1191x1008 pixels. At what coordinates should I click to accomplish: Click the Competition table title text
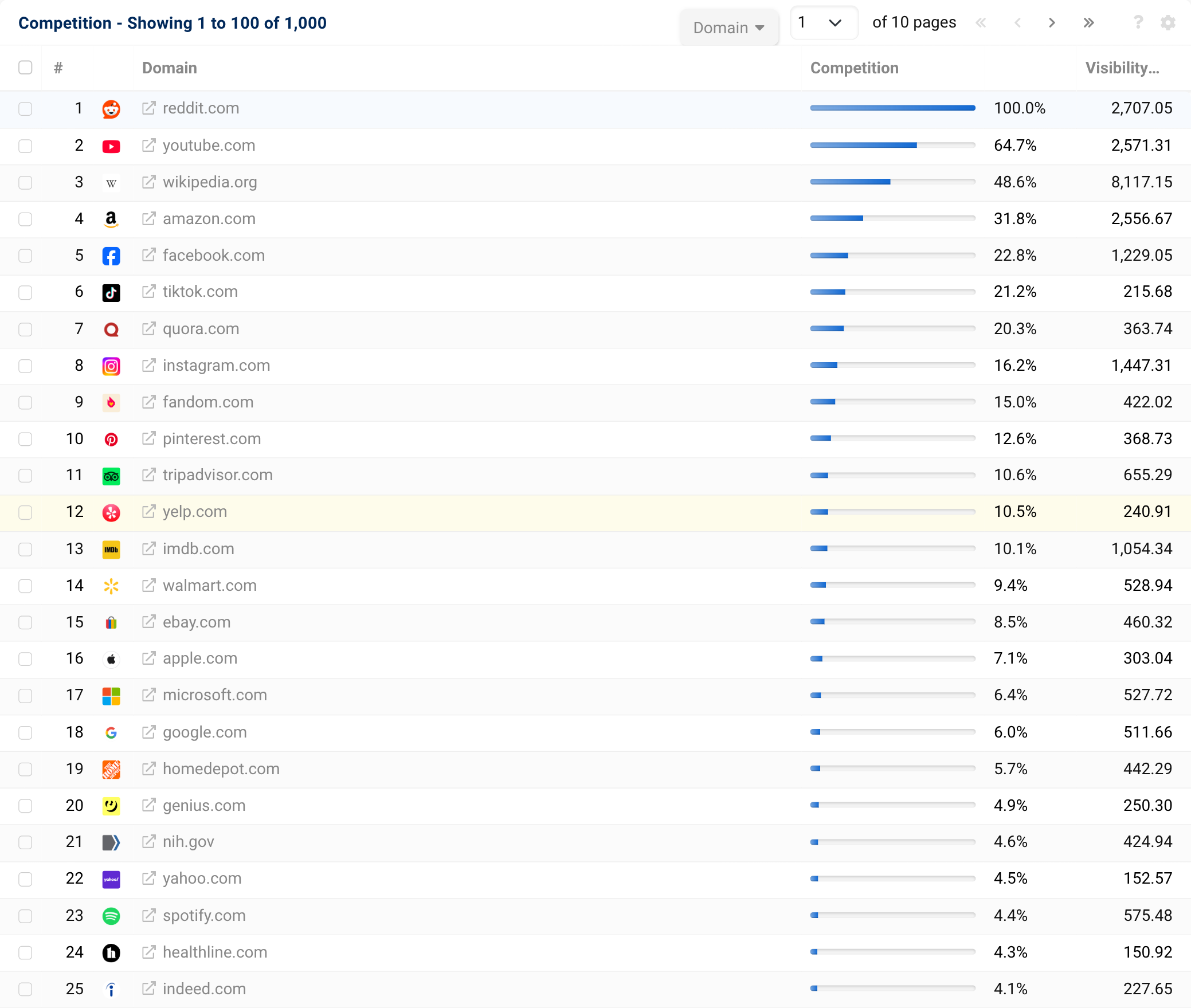[x=173, y=23]
